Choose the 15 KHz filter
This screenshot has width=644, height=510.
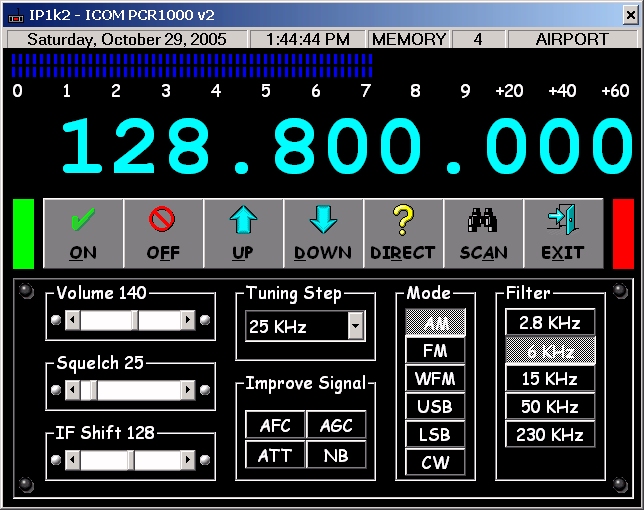550,378
